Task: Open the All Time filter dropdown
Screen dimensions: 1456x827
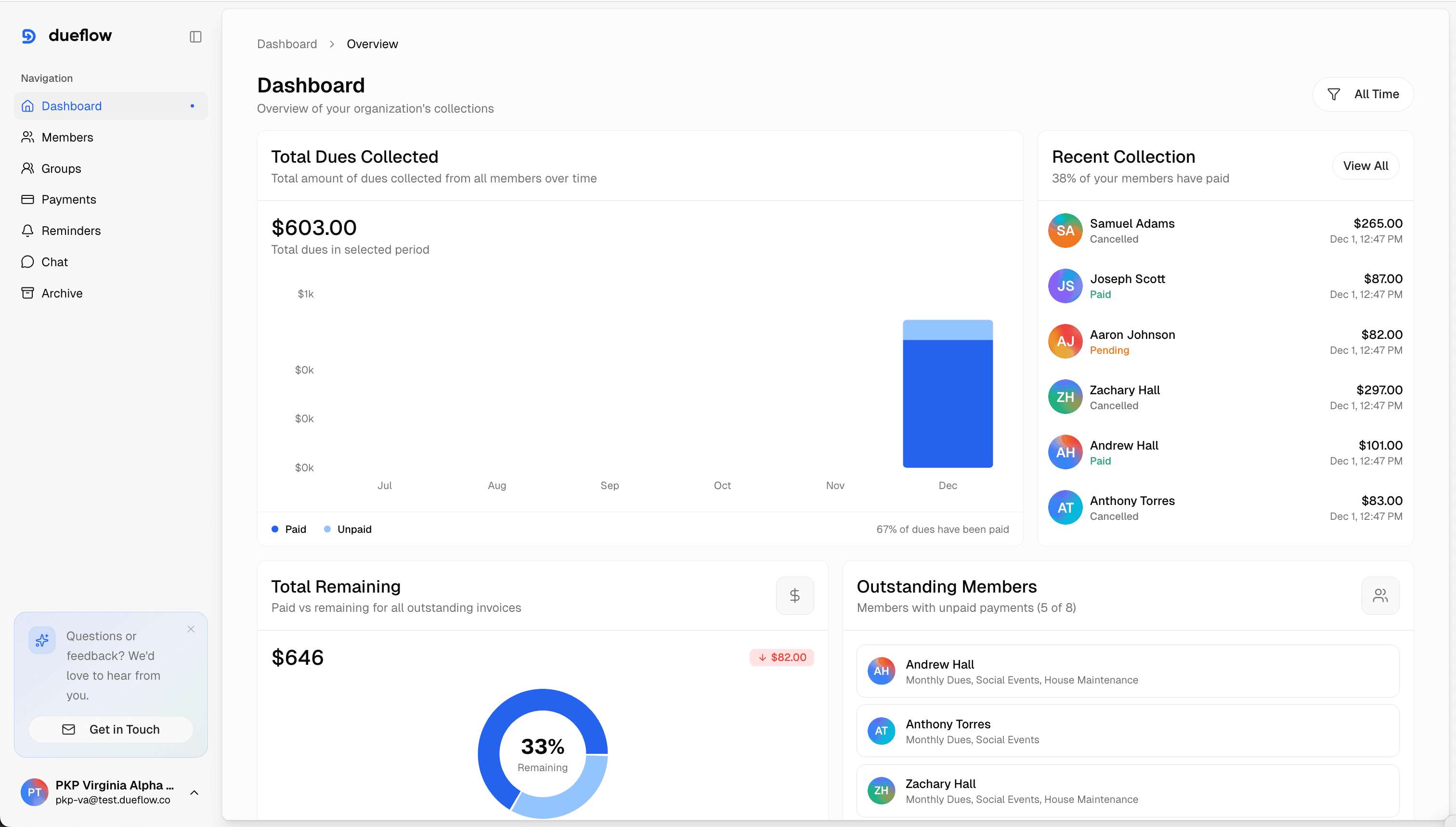Action: 1363,94
